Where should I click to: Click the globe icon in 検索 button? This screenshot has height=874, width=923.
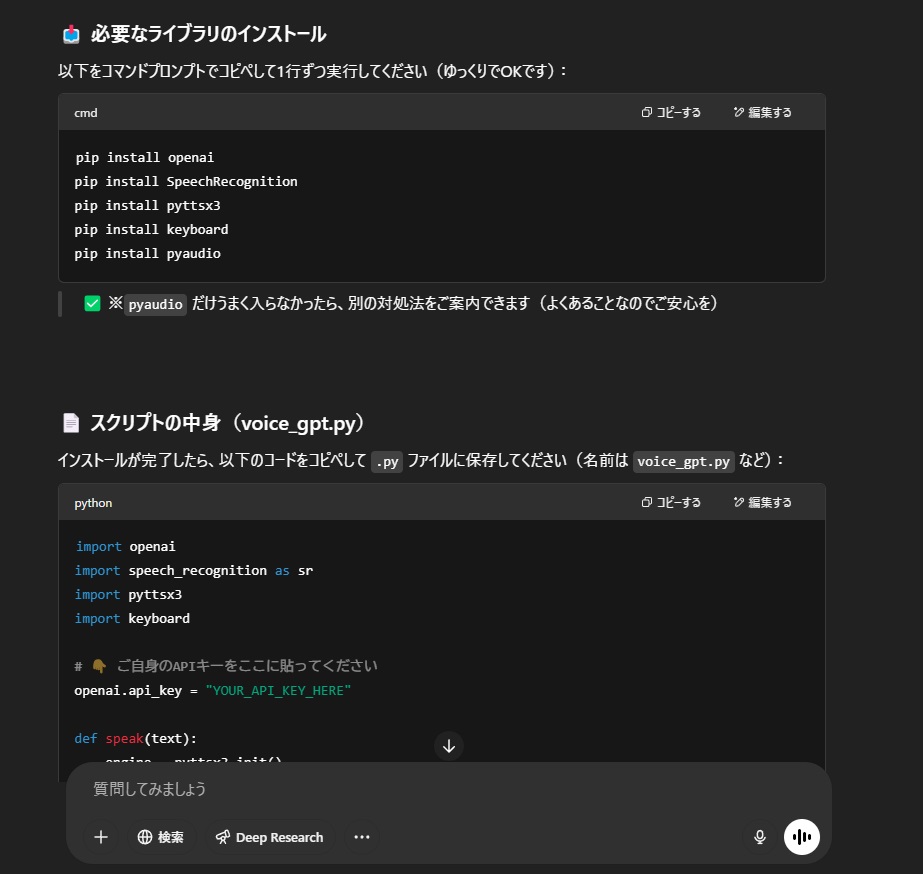pos(145,837)
